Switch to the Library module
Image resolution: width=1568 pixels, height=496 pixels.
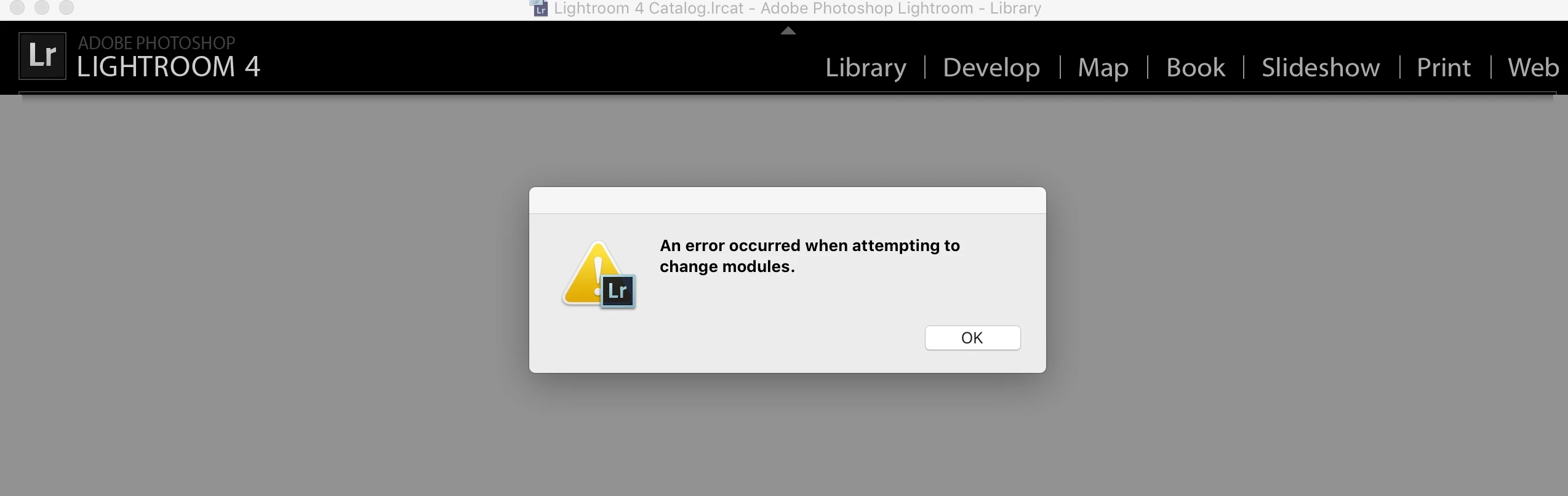click(865, 67)
